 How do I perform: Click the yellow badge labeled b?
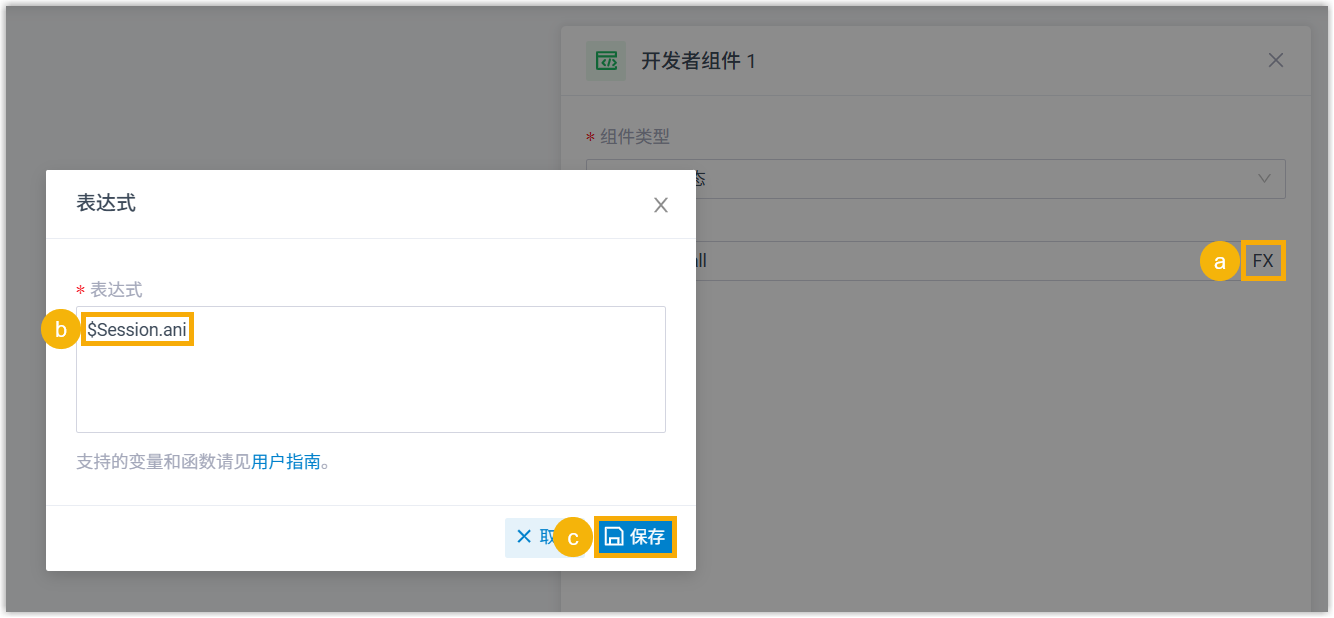pos(60,329)
